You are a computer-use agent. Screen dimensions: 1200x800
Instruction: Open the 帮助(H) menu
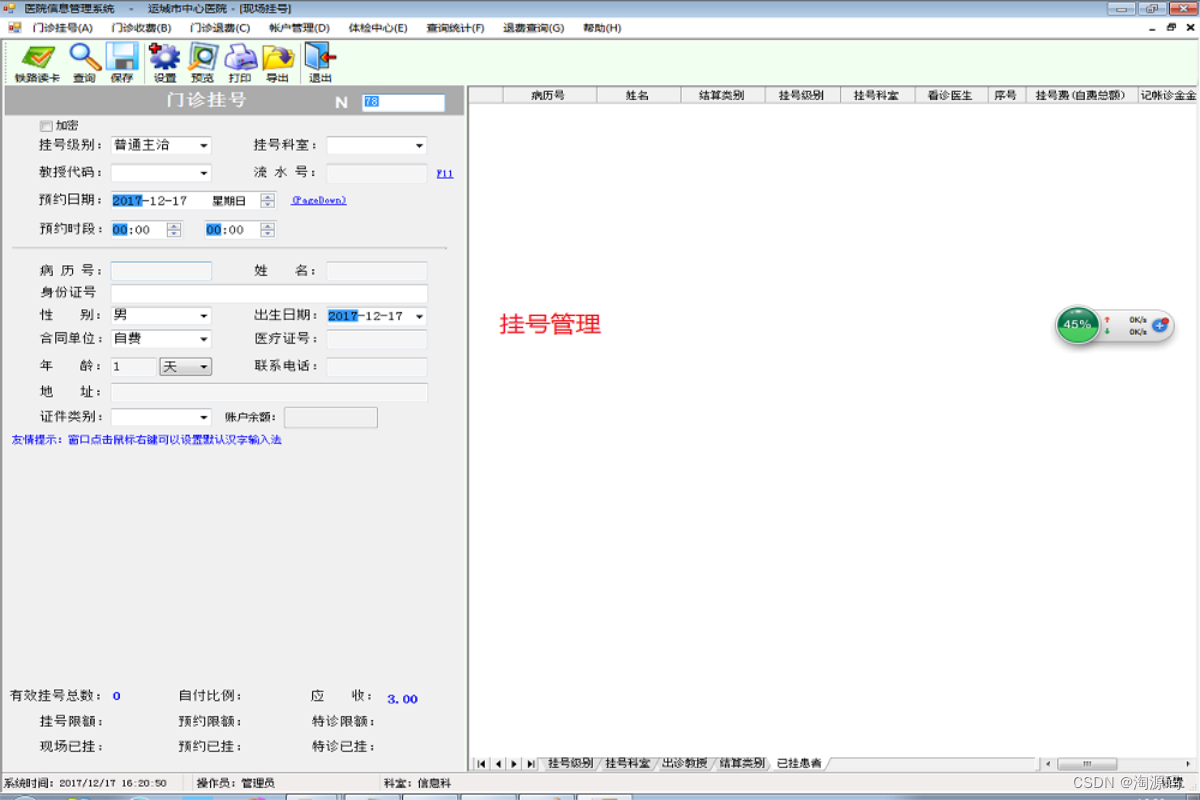click(602, 28)
